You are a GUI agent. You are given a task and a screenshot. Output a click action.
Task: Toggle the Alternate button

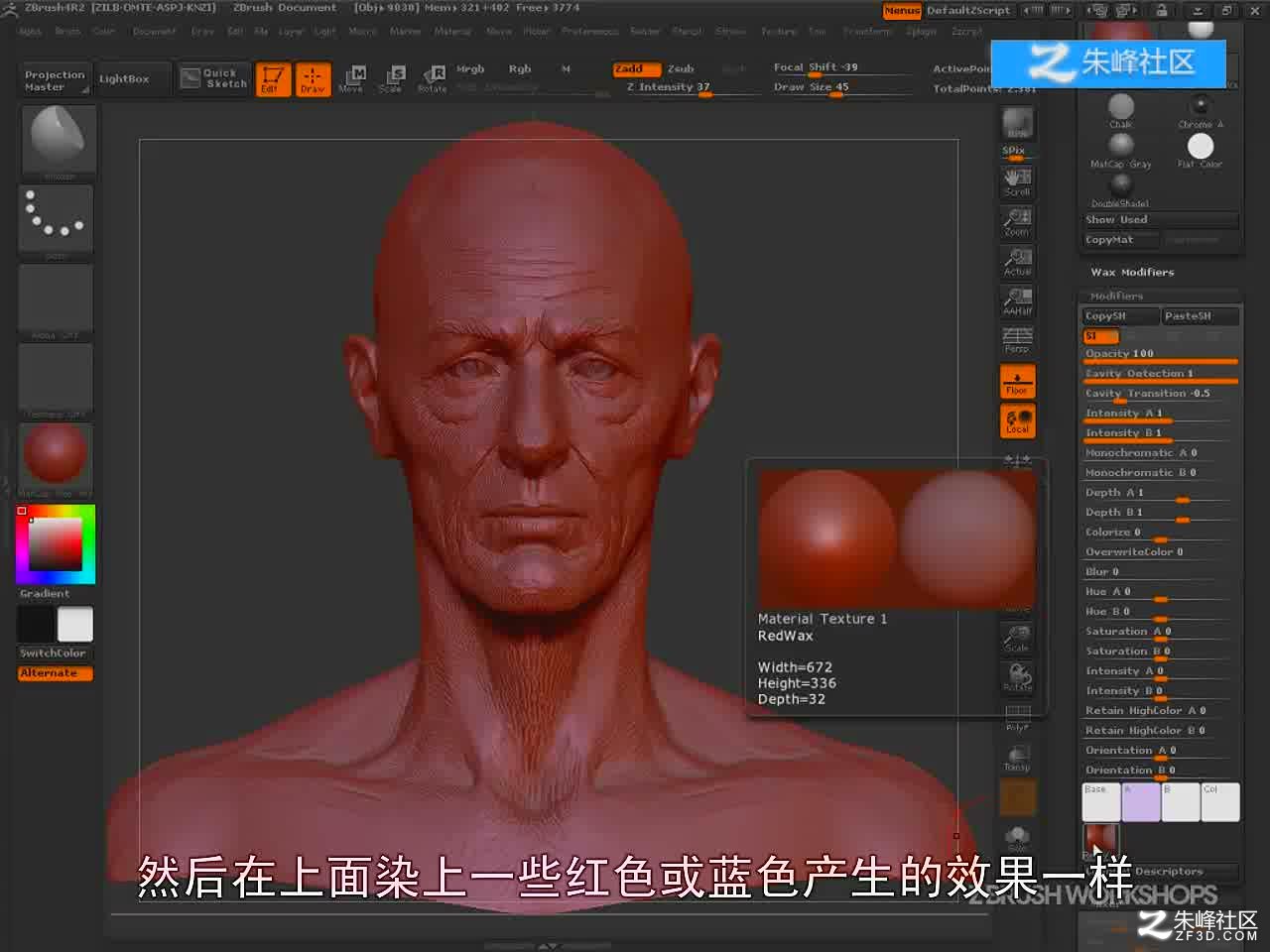(56, 673)
